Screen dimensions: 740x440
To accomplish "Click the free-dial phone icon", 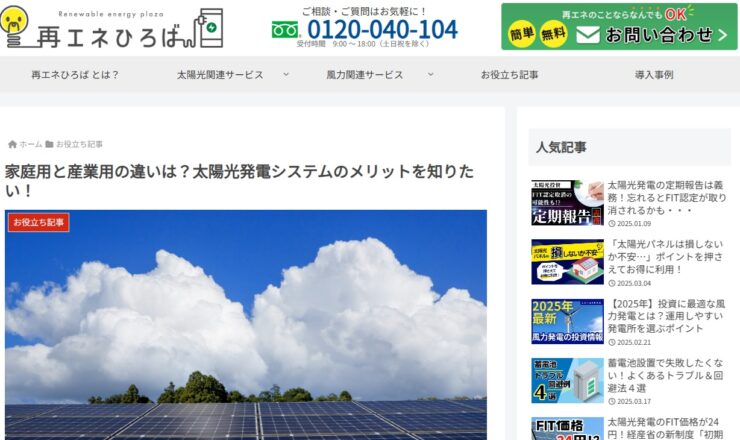I will point(286,30).
